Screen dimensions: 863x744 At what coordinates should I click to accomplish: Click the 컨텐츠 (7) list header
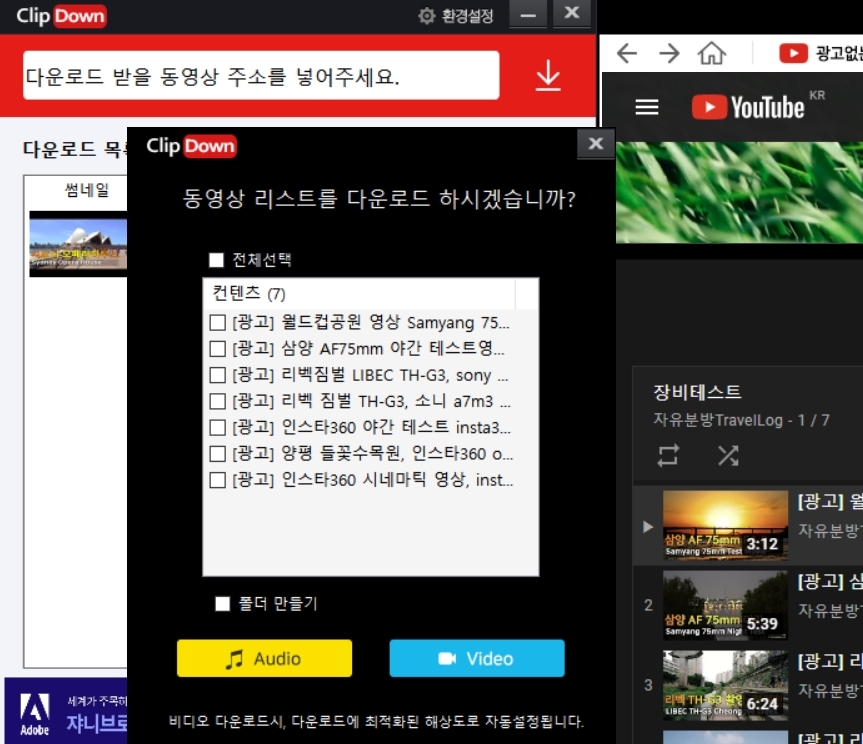(359, 294)
